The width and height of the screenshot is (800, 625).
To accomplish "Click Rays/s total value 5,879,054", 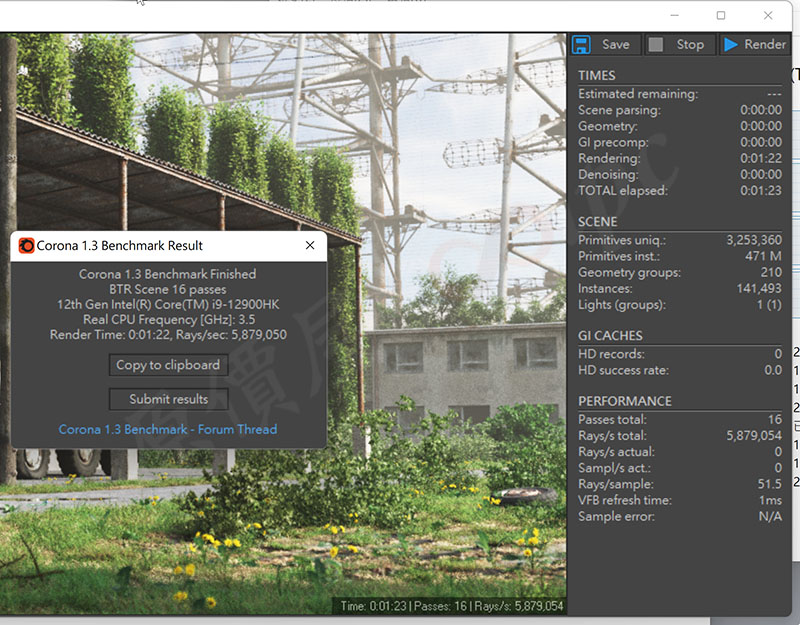I will pyautogui.click(x=754, y=435).
